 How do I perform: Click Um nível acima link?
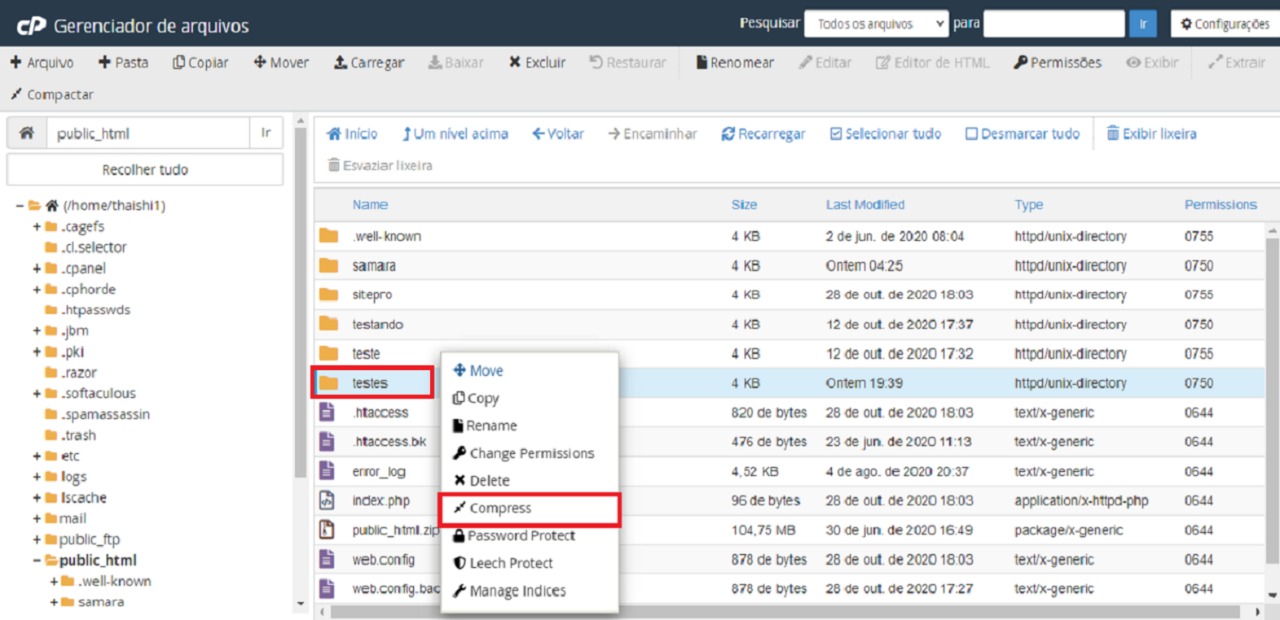point(455,134)
